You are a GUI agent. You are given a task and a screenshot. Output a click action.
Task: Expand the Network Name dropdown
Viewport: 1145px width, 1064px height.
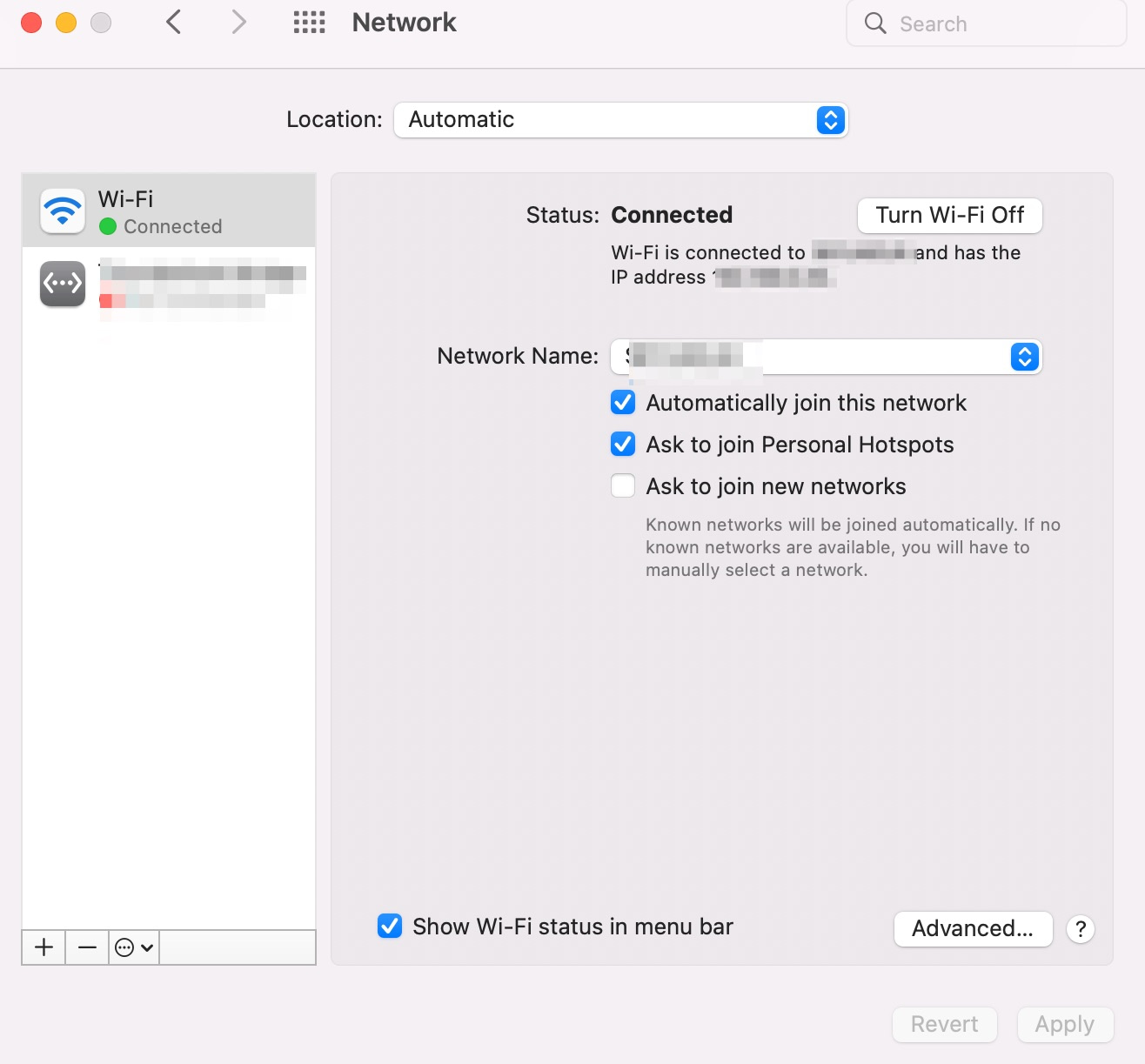coord(1024,357)
